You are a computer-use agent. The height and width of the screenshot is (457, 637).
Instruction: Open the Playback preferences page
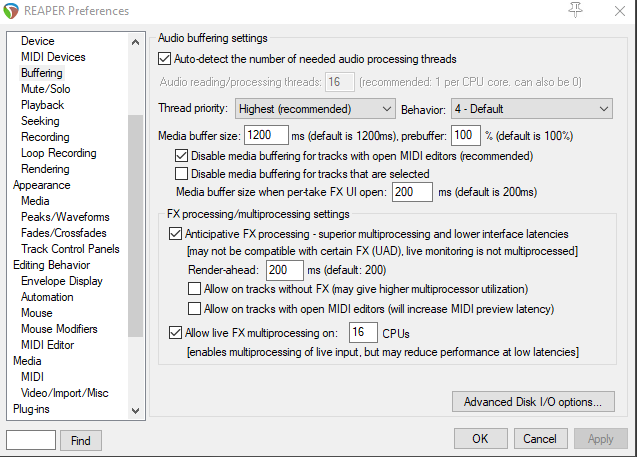click(x=43, y=105)
